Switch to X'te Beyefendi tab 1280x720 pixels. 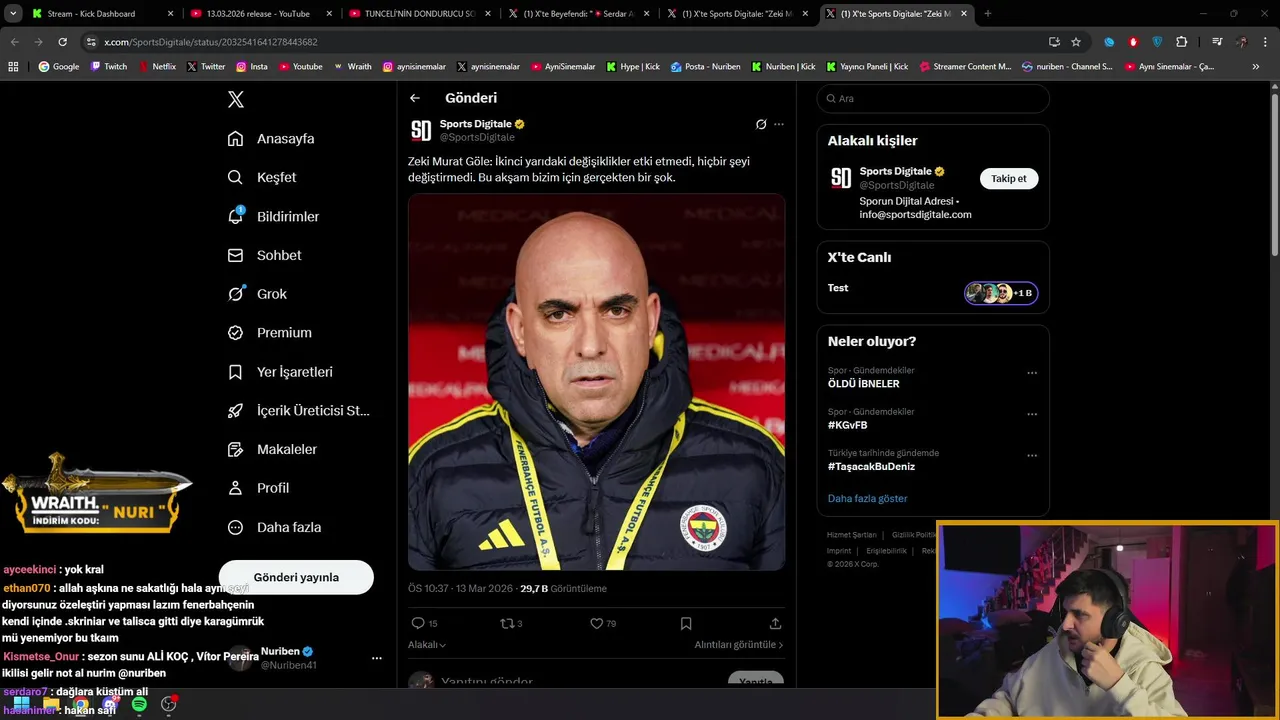pyautogui.click(x=580, y=14)
